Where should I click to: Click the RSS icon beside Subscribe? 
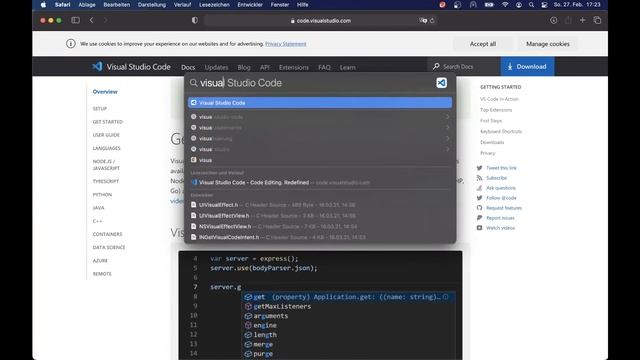[x=479, y=178]
